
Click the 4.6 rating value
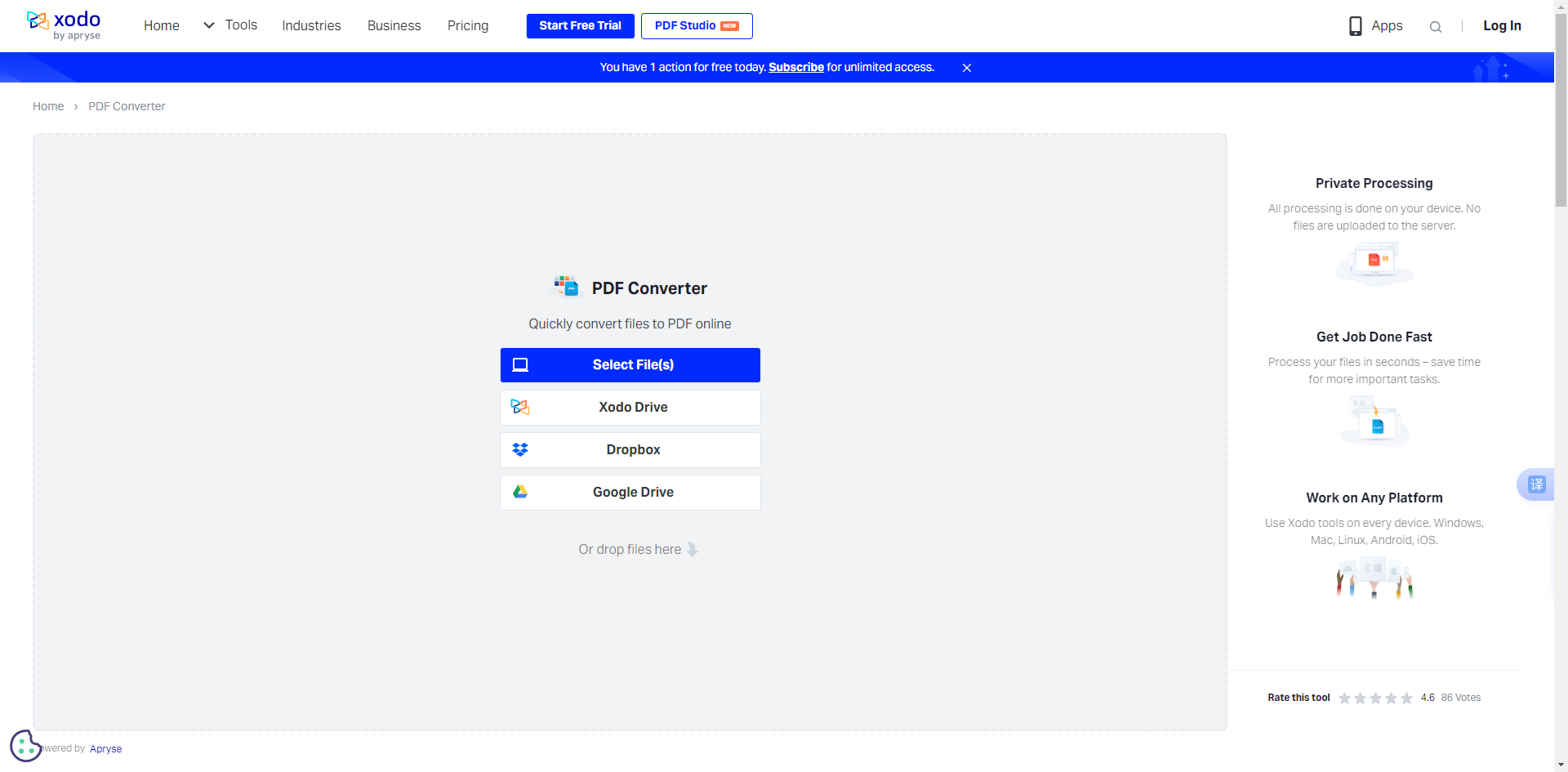[1428, 698]
